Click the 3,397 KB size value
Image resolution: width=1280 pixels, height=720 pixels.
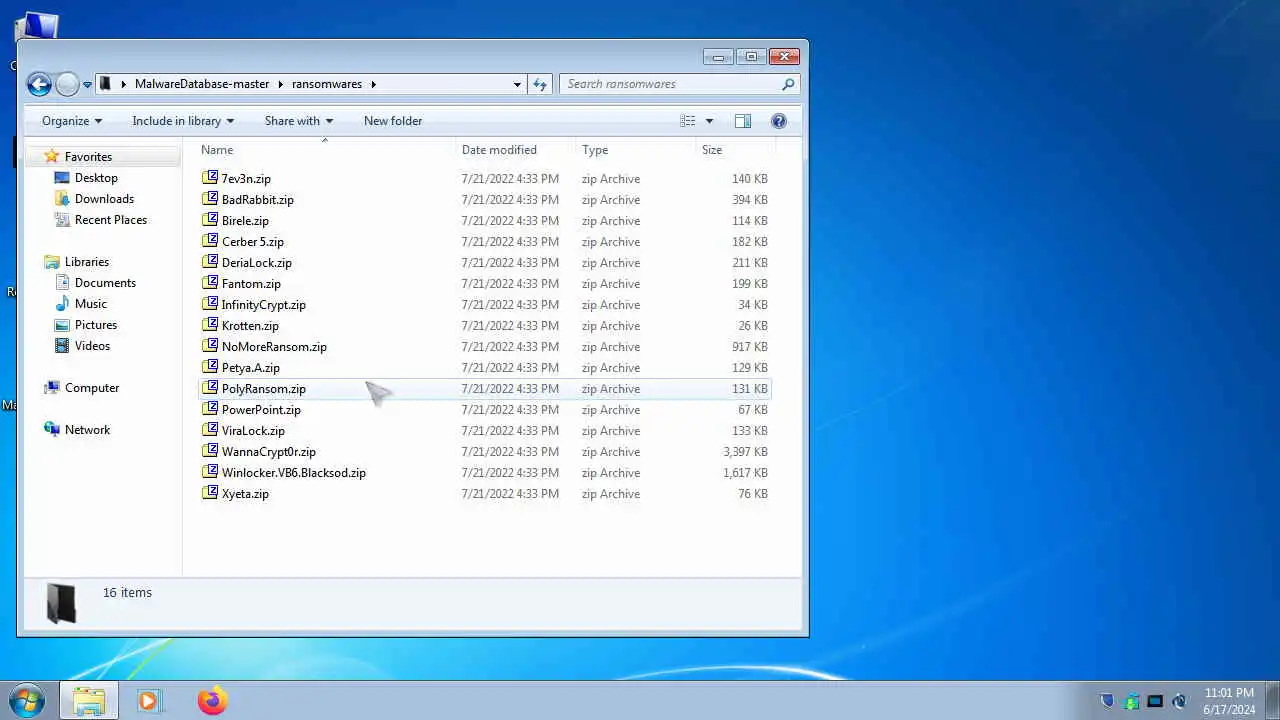click(745, 452)
